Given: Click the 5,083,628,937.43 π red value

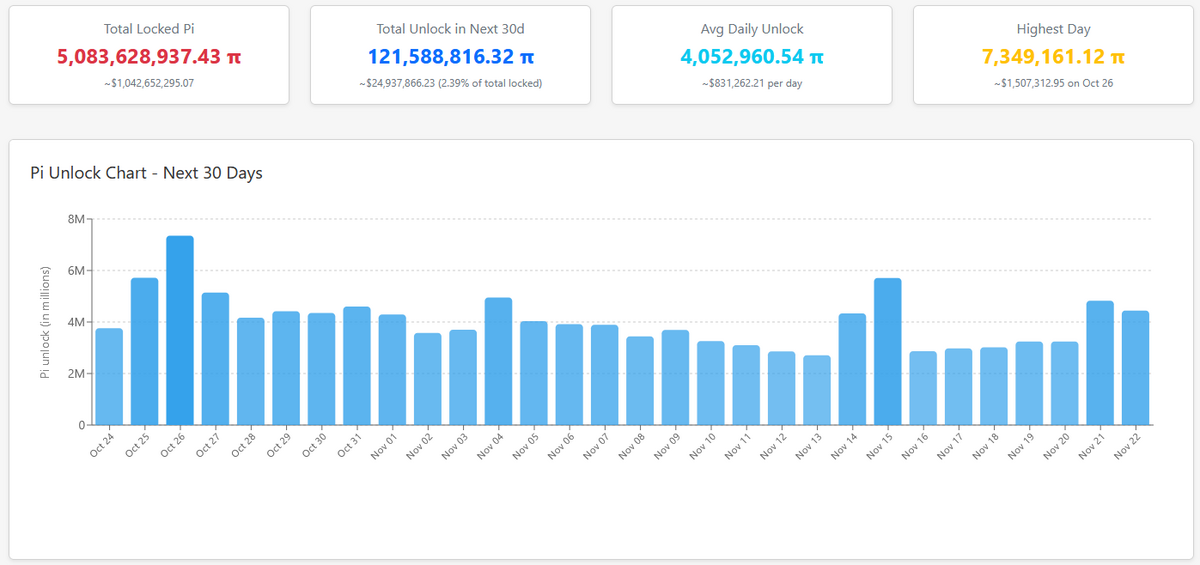Looking at the screenshot, I should (149, 57).
